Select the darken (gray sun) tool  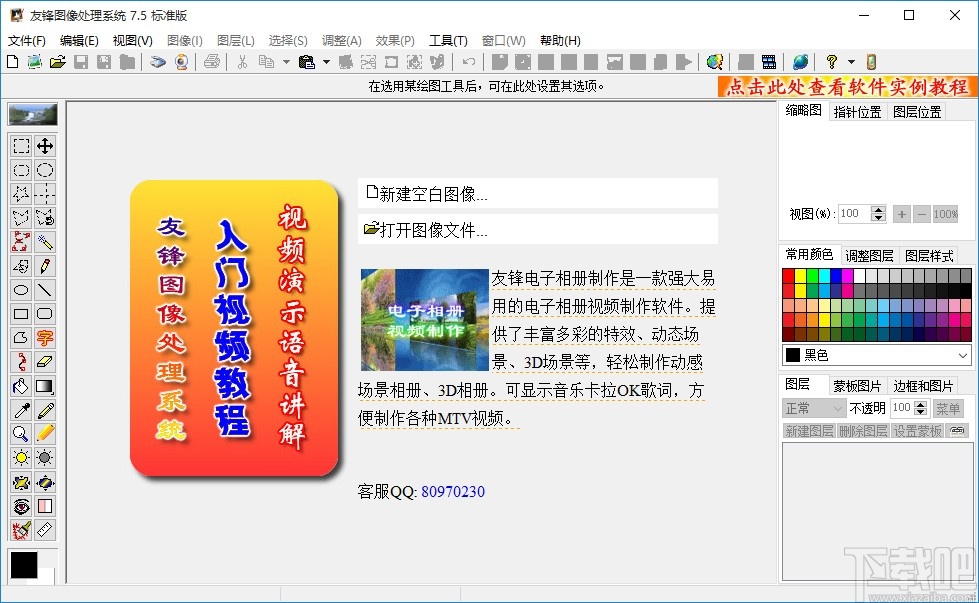click(45, 458)
